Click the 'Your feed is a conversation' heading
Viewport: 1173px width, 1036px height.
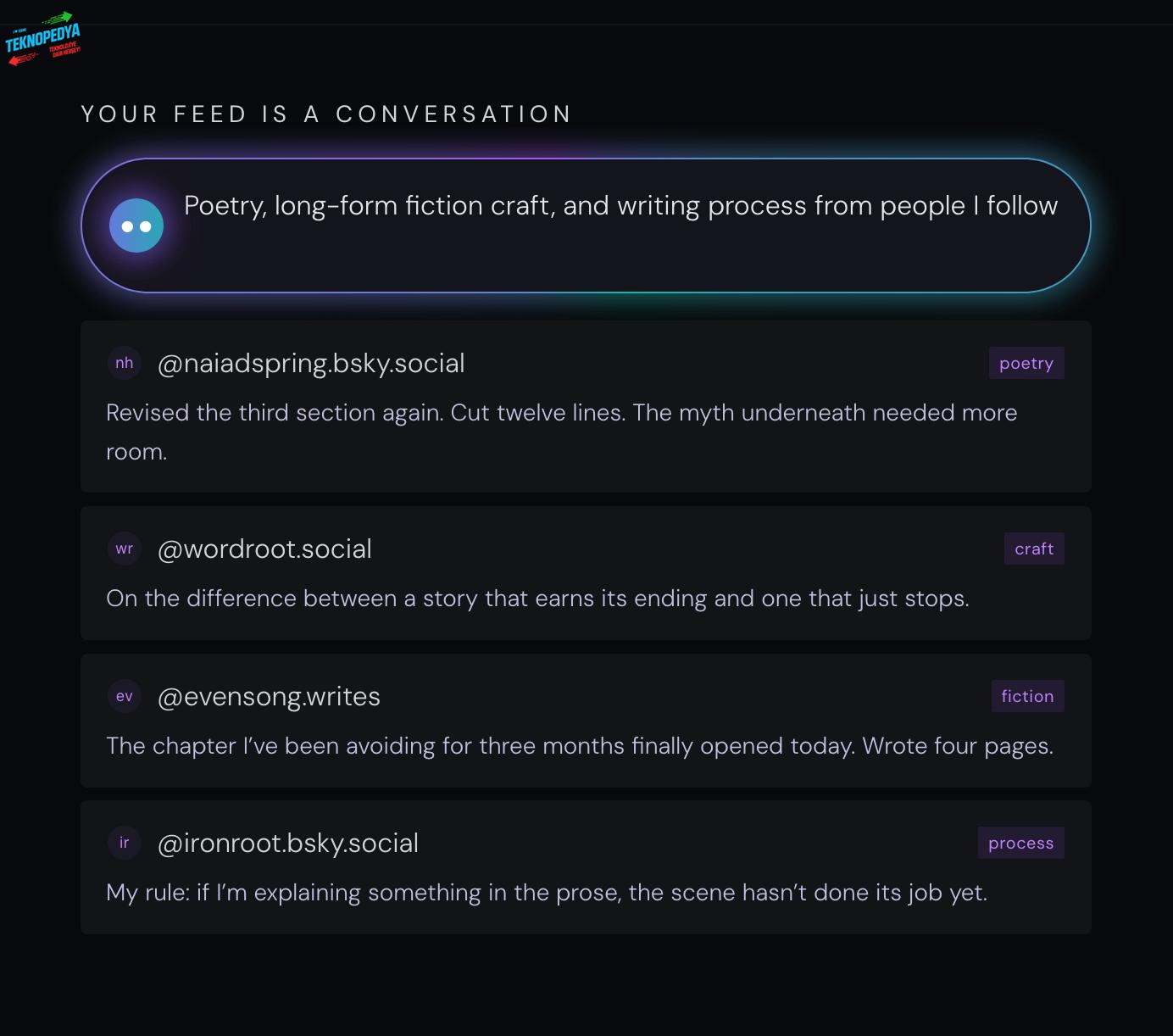pyautogui.click(x=326, y=114)
